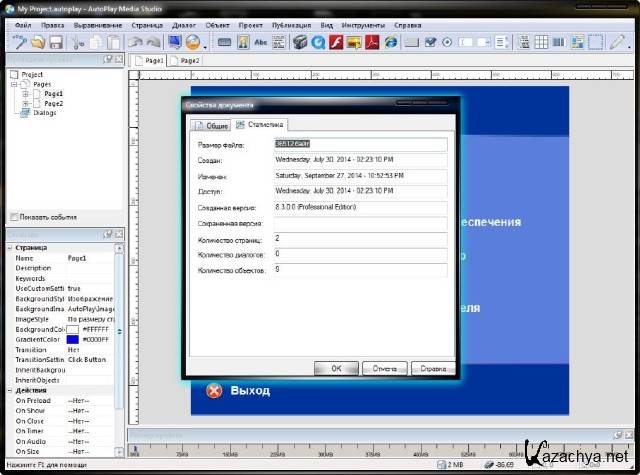The image size is (640, 475).
Task: Click the blue GradientColor swatch
Action: [72, 339]
